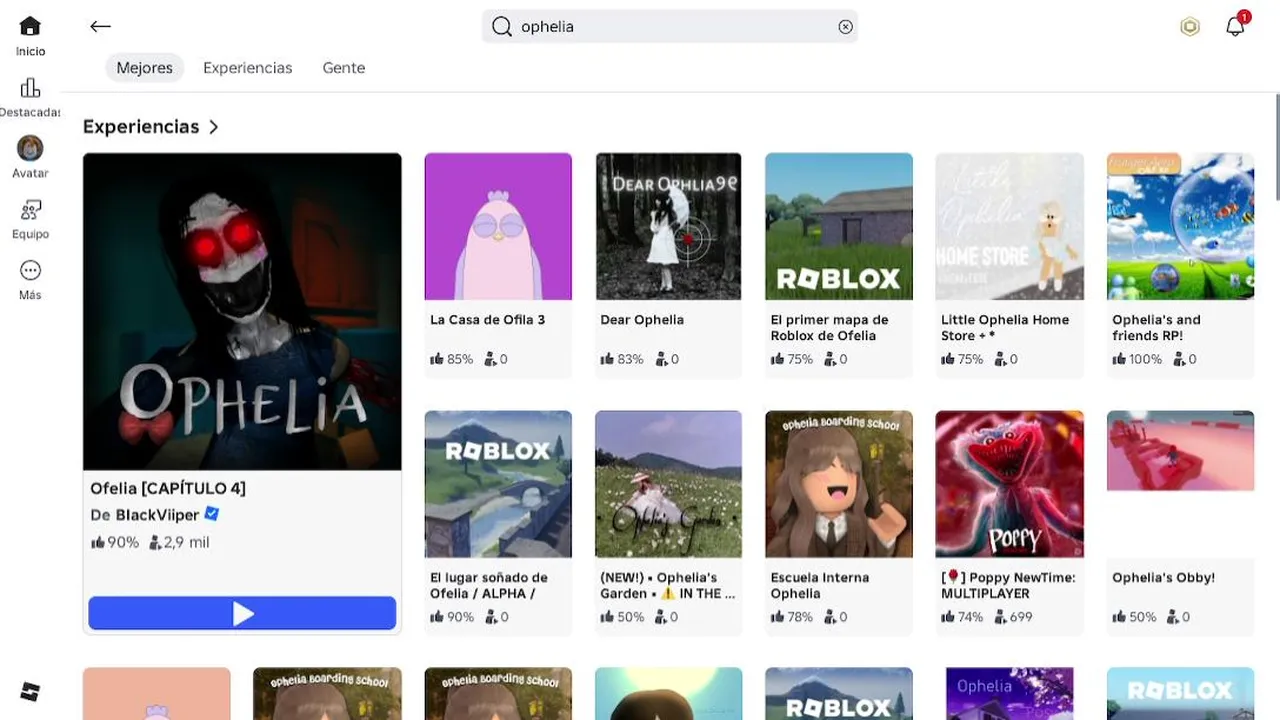The width and height of the screenshot is (1280, 720).
Task: Open creator BlackViiper link
Action: [157, 515]
